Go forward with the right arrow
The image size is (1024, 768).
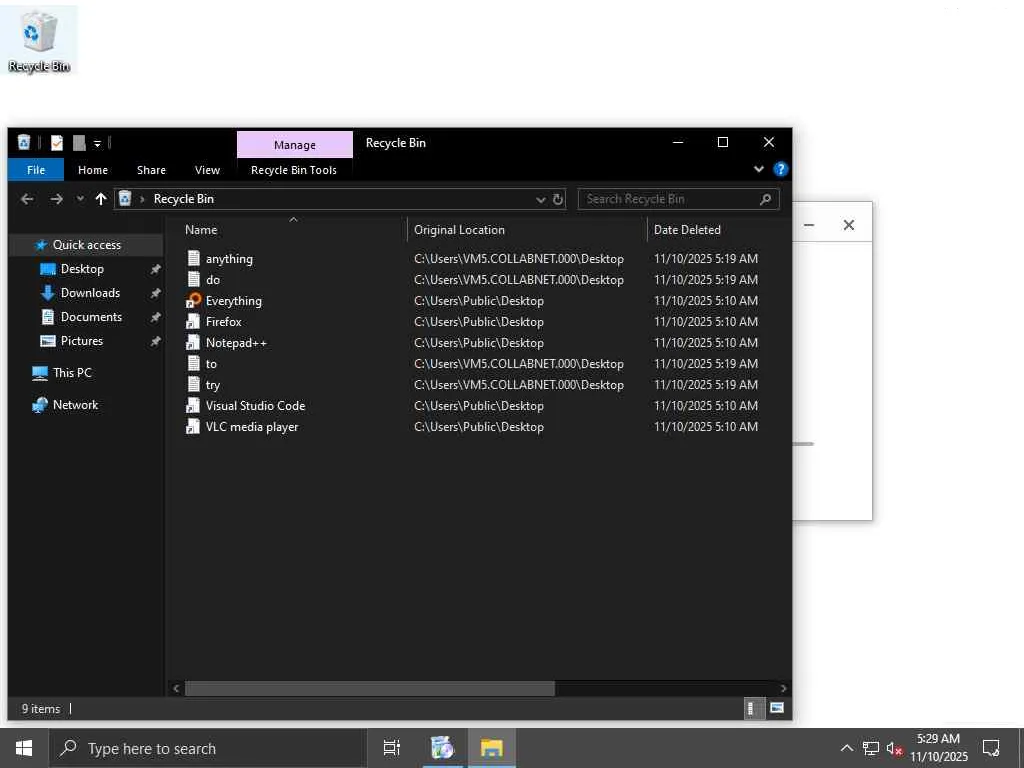click(57, 199)
